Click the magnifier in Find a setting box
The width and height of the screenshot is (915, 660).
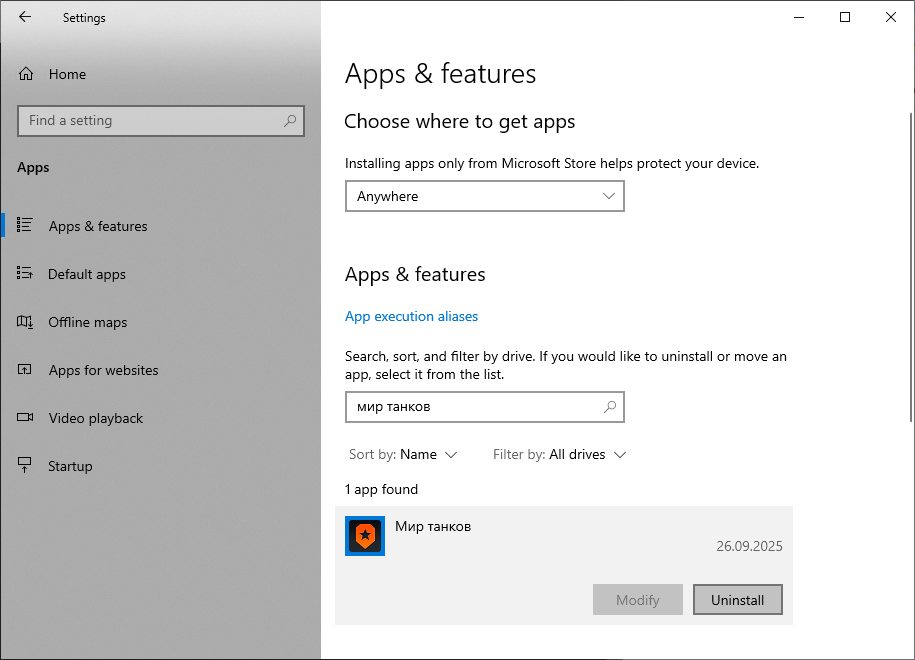coord(290,121)
